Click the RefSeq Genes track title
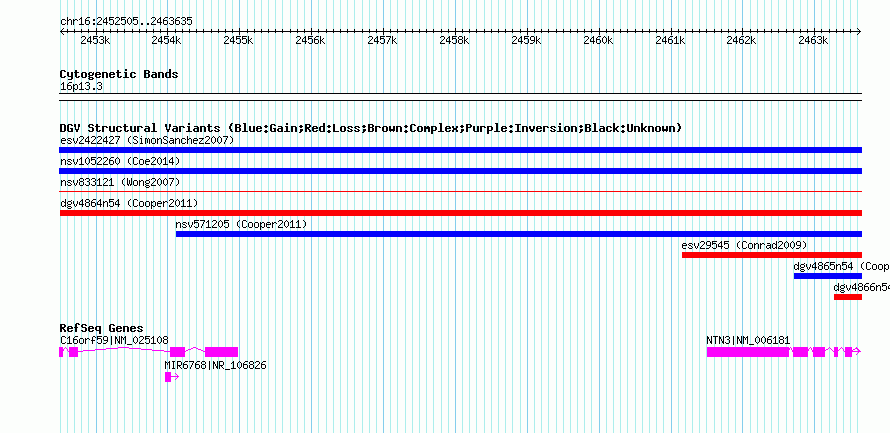 [x=102, y=328]
